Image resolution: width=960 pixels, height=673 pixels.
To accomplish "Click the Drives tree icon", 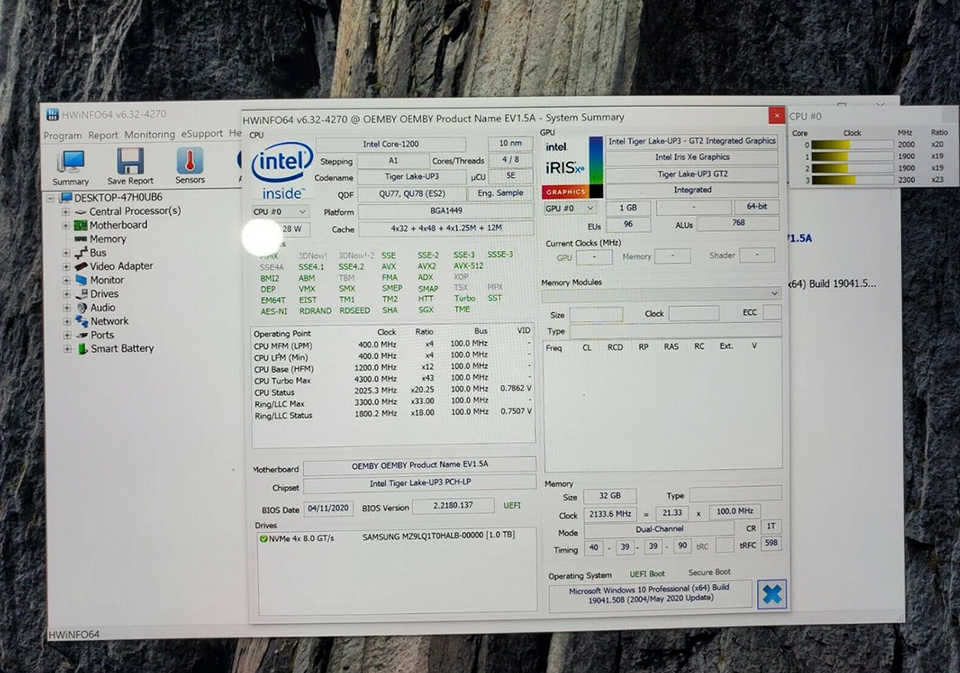I will coord(81,294).
